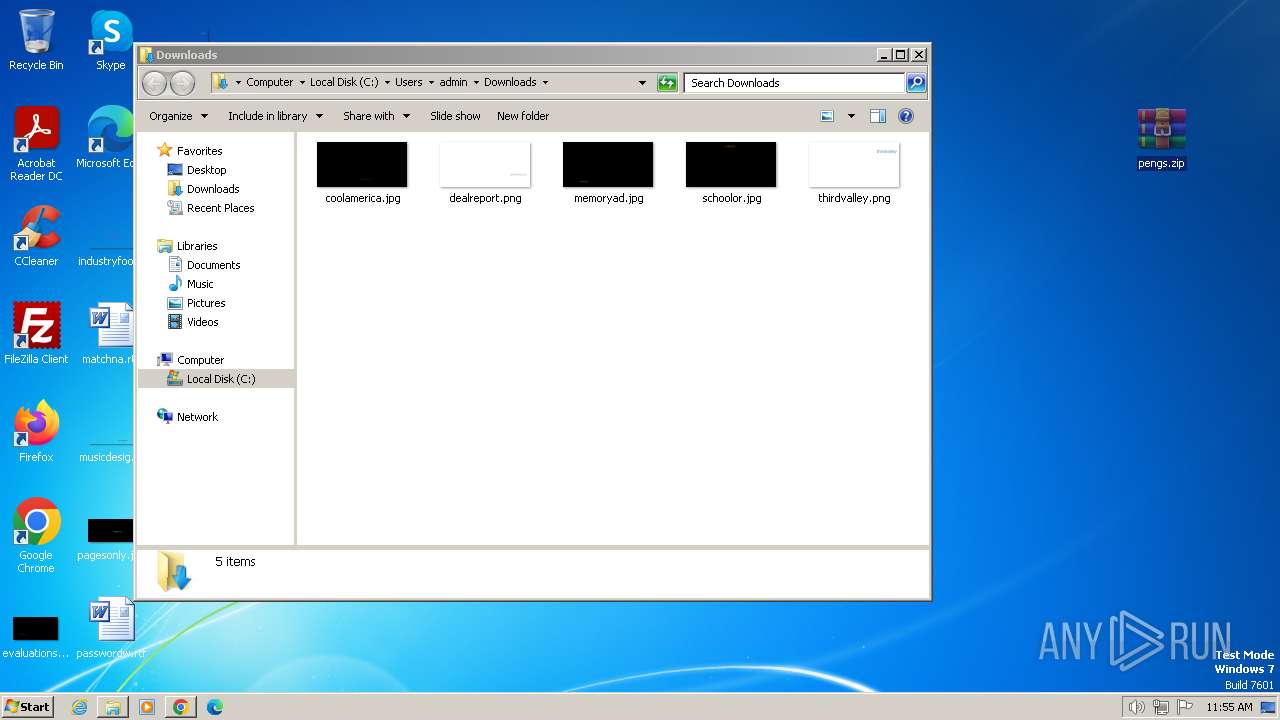Select the FileZilla Client desktop icon
This screenshot has width=1280, height=720.
click(x=36, y=334)
